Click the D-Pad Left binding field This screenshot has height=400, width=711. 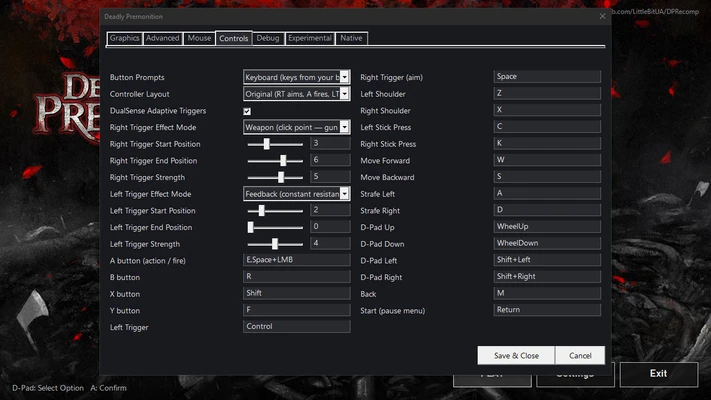point(547,260)
